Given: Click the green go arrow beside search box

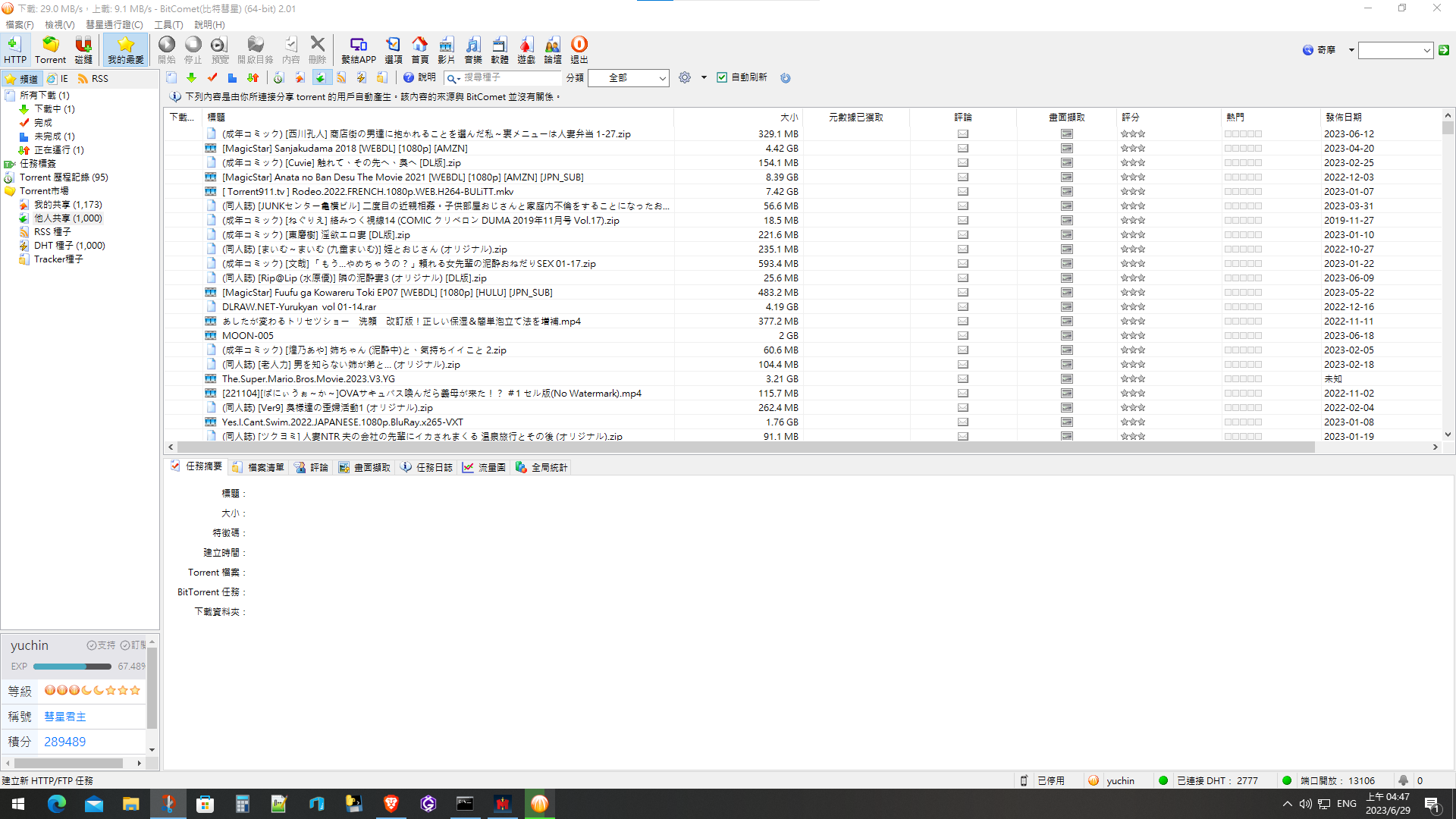Looking at the screenshot, I should coord(1444,50).
